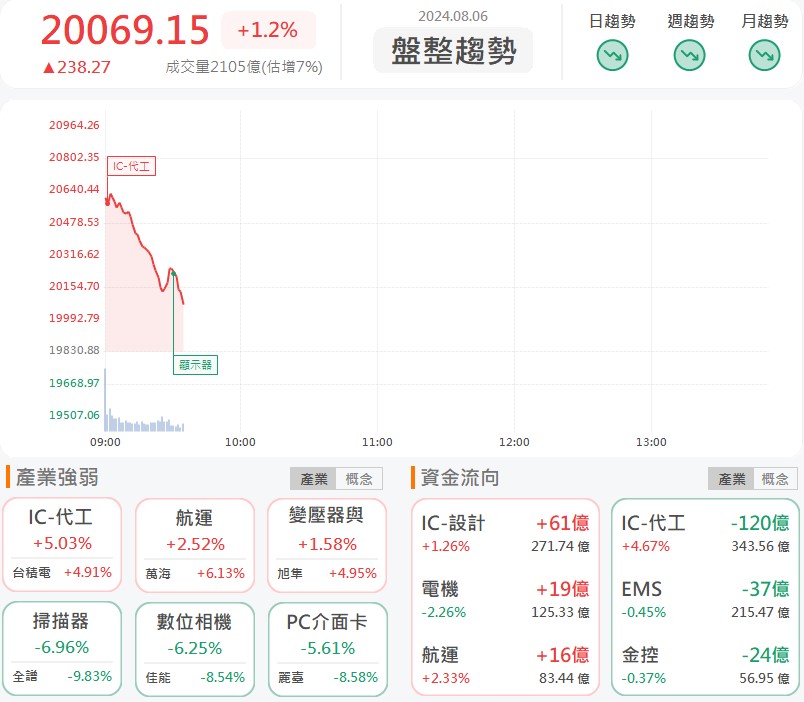Click the 萬海 +6.13% stock row

point(195,573)
